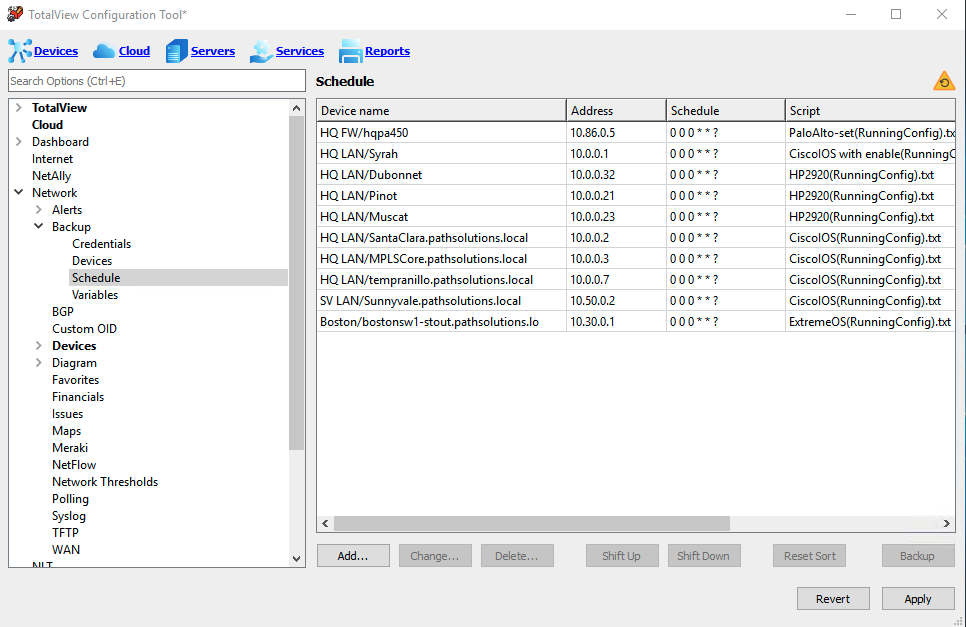Select Polling in the tree
Screen dimensions: 966x627
coord(70,499)
